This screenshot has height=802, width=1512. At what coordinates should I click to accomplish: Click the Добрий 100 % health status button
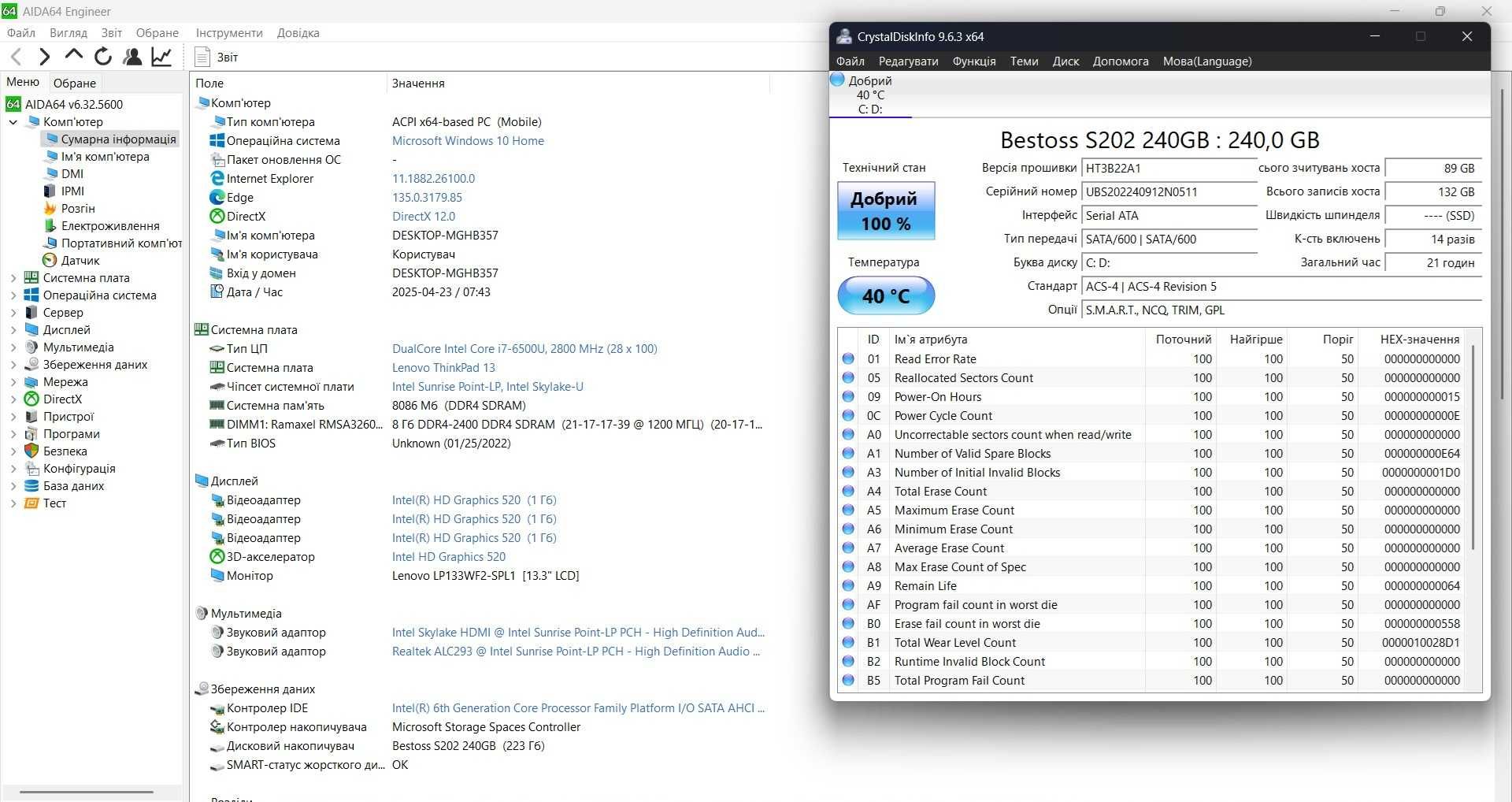[886, 211]
